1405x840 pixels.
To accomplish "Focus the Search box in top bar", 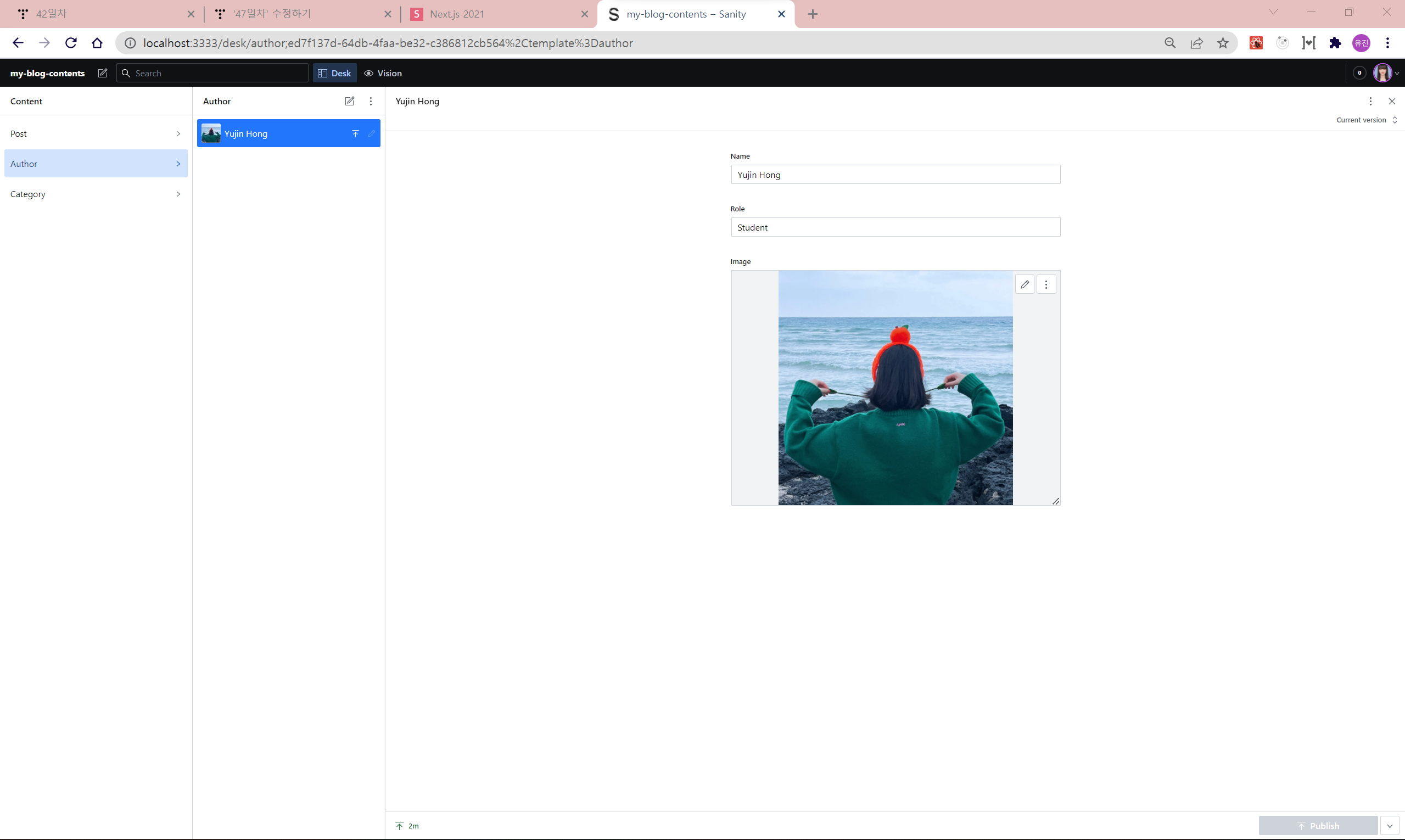I will coord(218,73).
